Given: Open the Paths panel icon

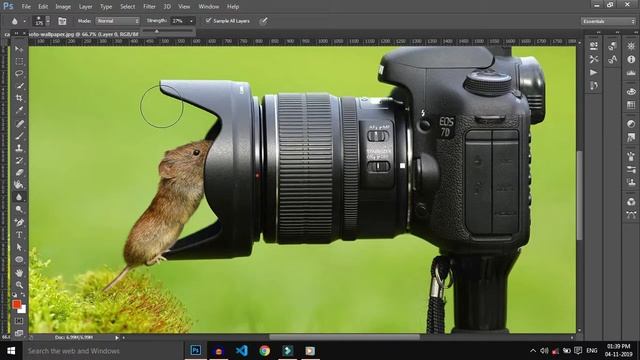Looking at the screenshot, I should tap(631, 215).
